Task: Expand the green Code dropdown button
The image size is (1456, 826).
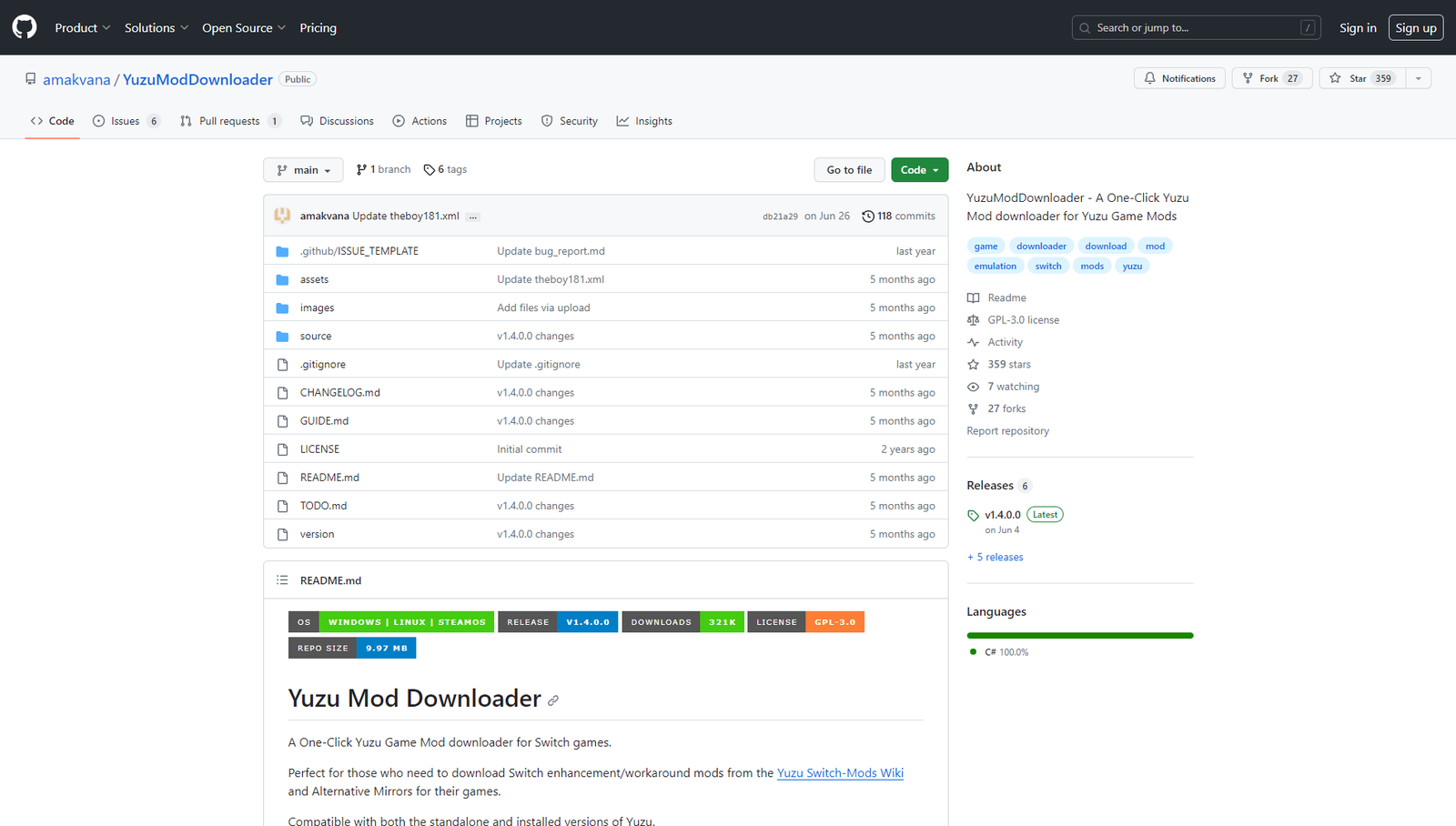Action: 919,170
